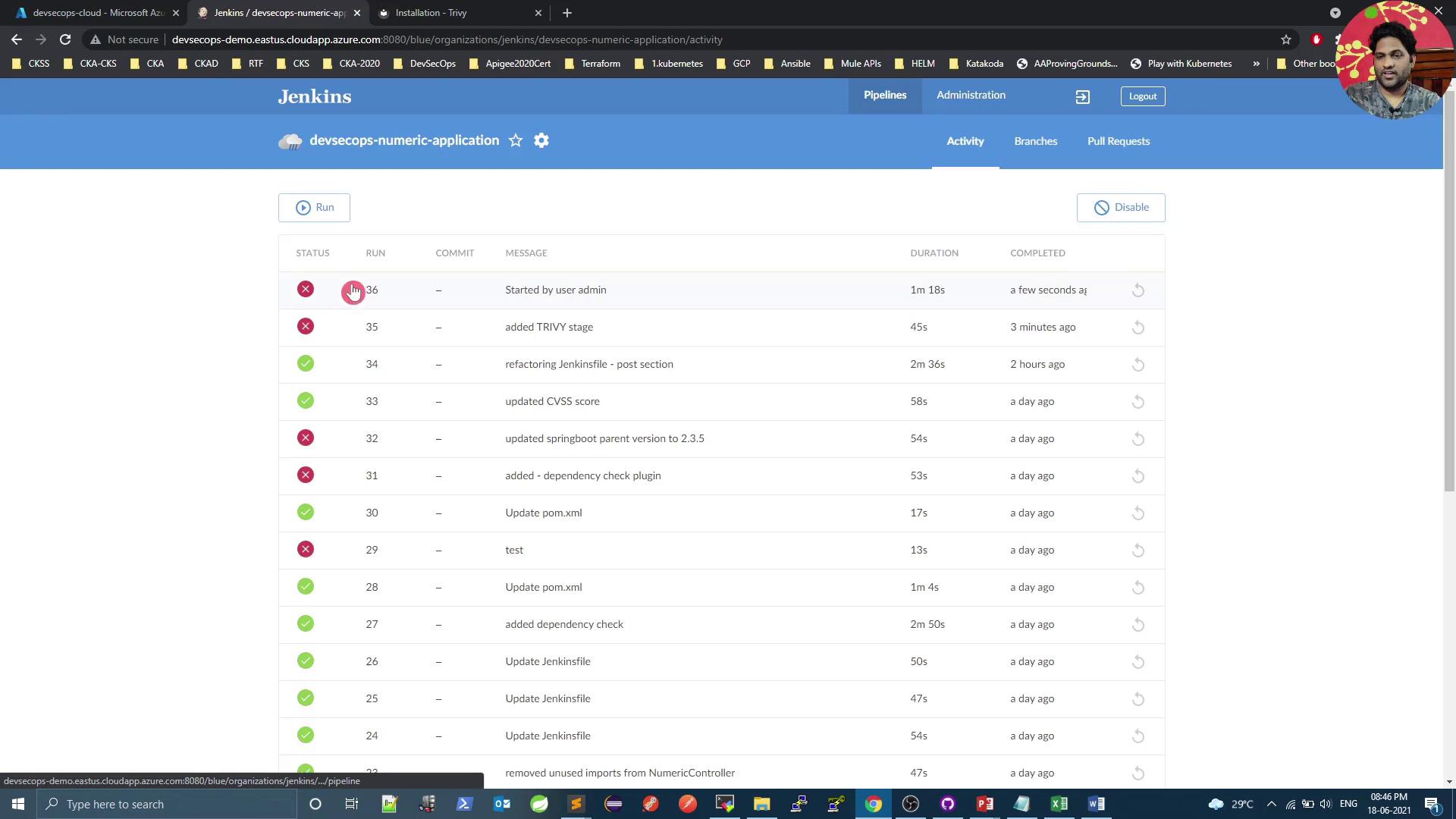The height and width of the screenshot is (819, 1456).
Task: Rerun build 36 using the replay icon
Action: [1138, 290]
